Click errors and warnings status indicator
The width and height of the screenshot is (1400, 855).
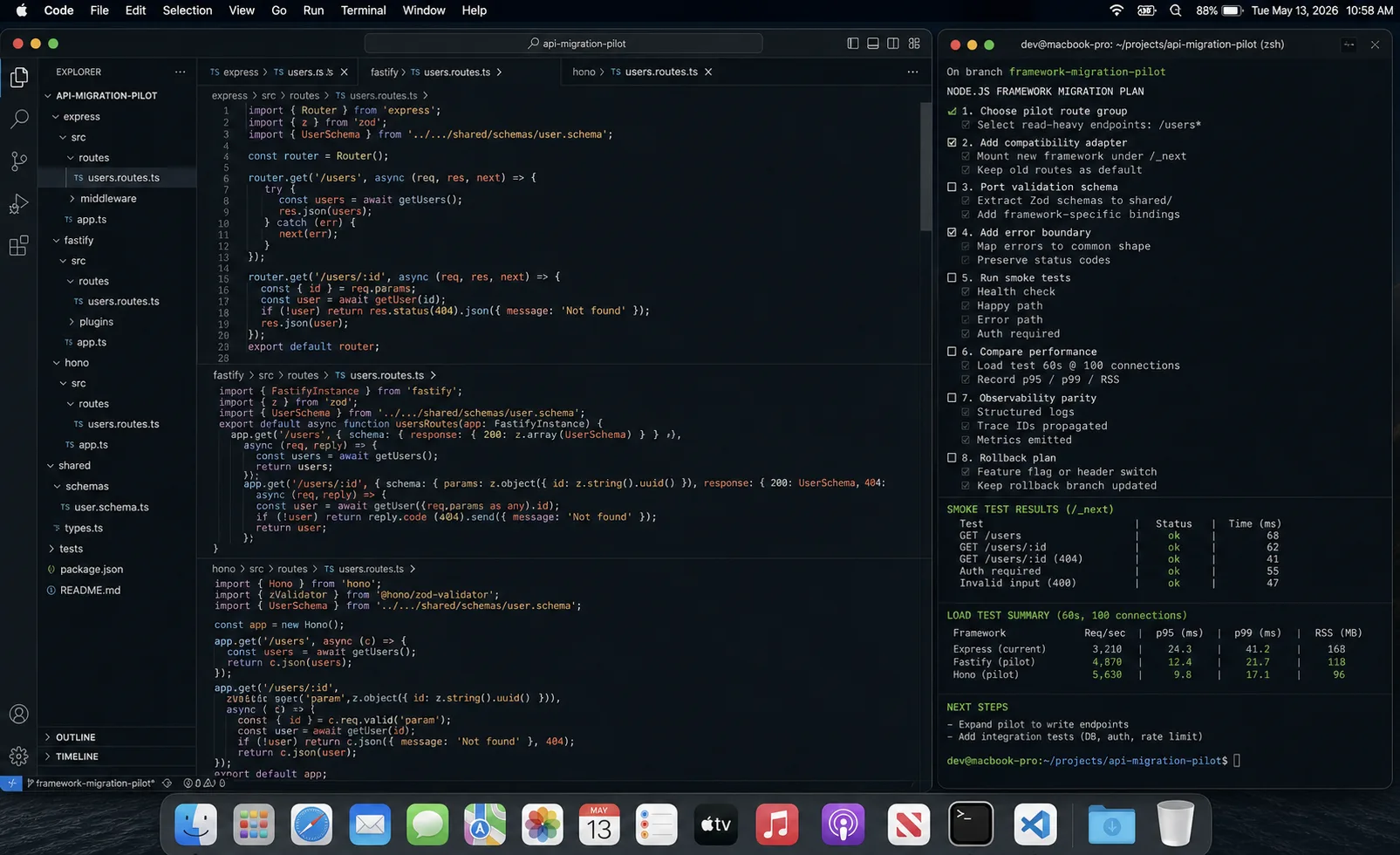click(x=204, y=783)
